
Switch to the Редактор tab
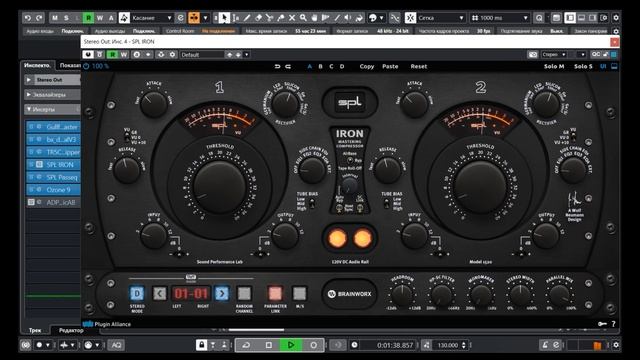click(x=71, y=330)
